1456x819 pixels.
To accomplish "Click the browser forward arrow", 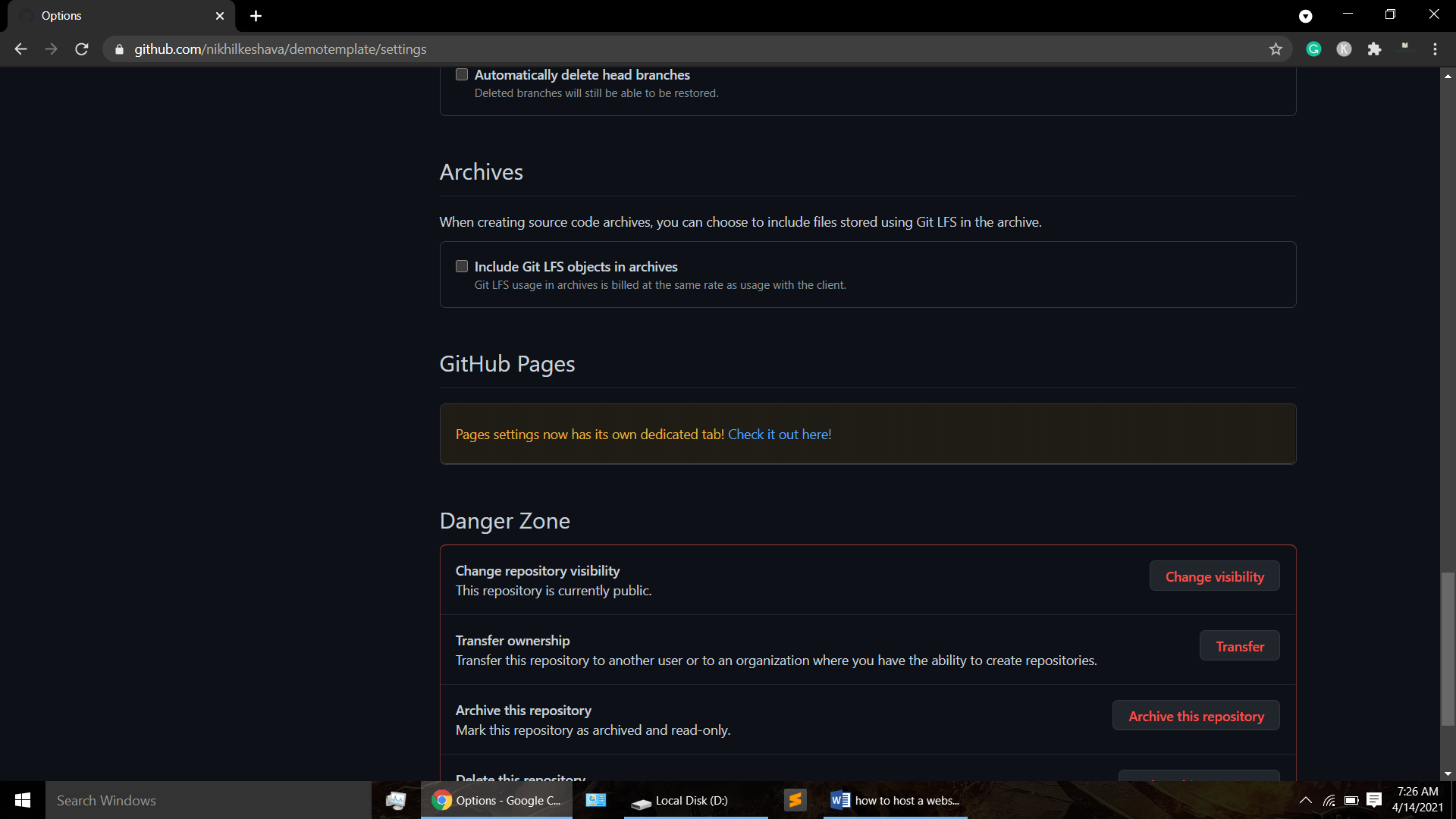I will pyautogui.click(x=51, y=49).
